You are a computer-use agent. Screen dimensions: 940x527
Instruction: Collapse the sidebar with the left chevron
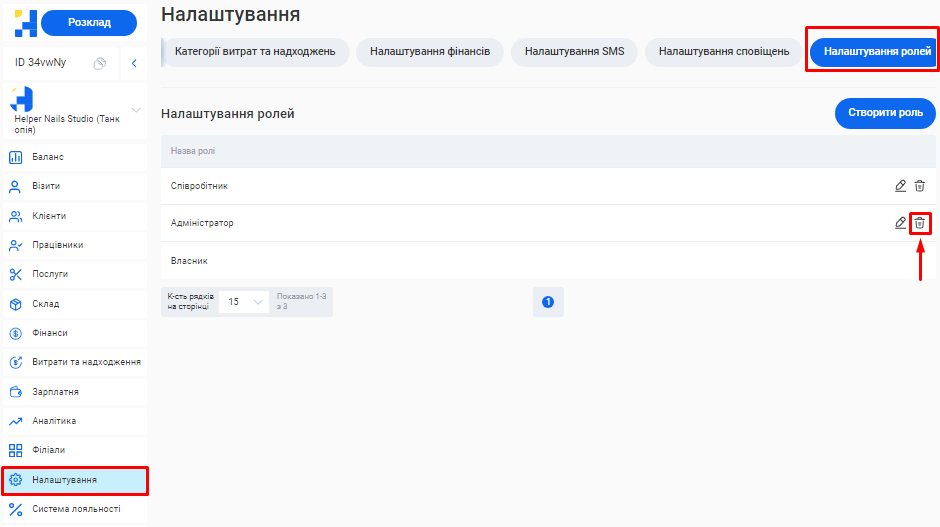[x=135, y=63]
